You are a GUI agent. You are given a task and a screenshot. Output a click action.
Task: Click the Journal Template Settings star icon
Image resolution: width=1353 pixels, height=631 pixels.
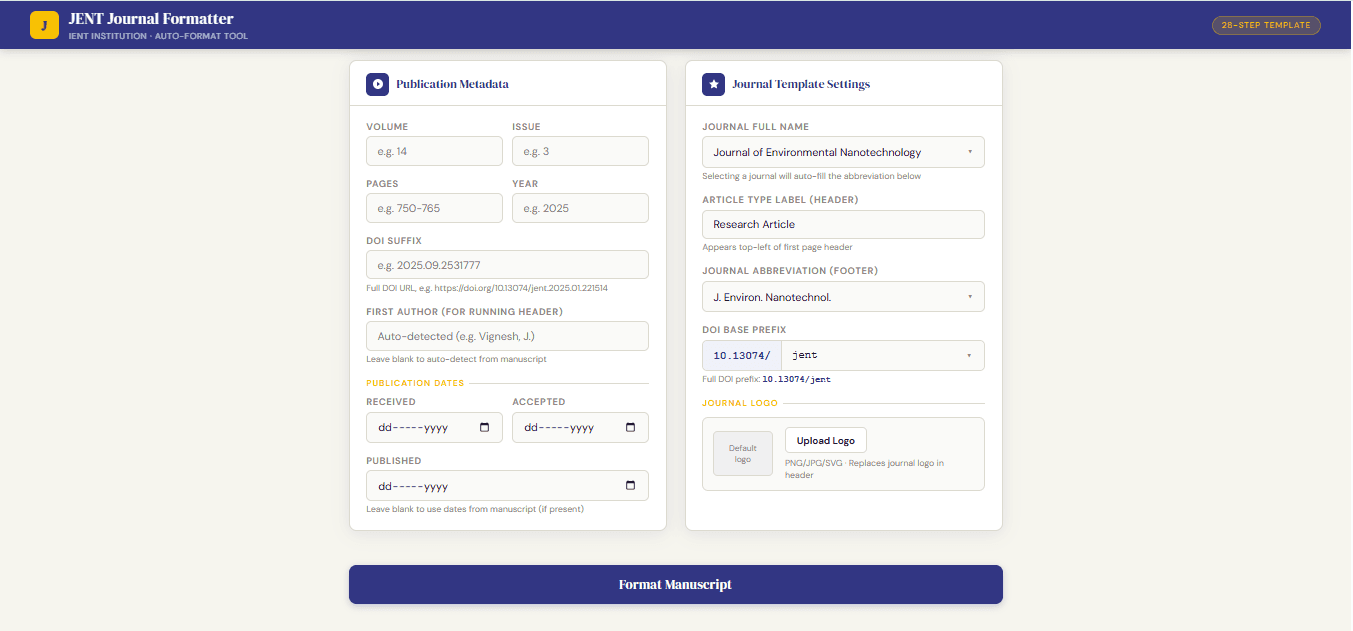coord(714,84)
